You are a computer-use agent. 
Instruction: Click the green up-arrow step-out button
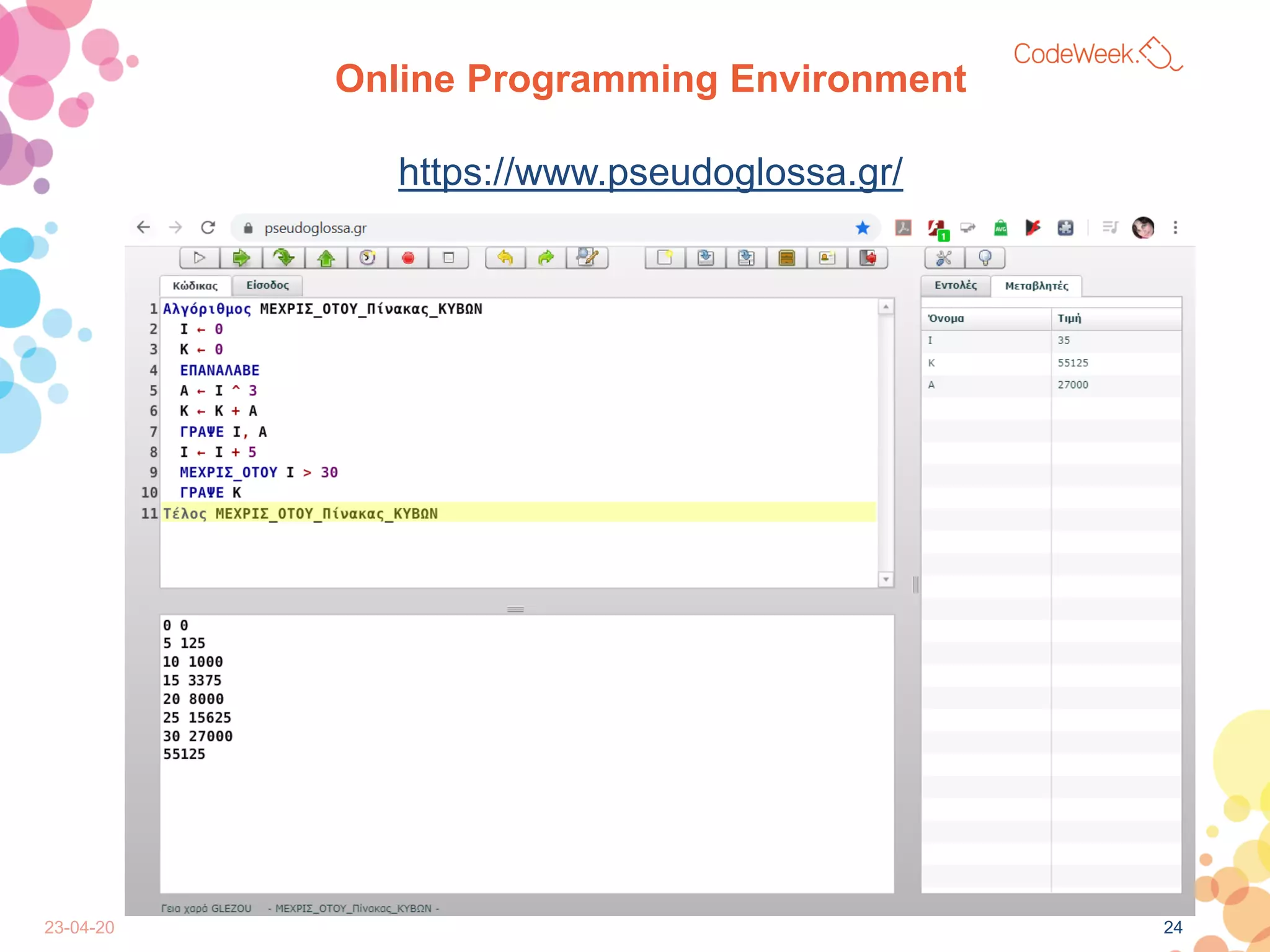coord(326,258)
